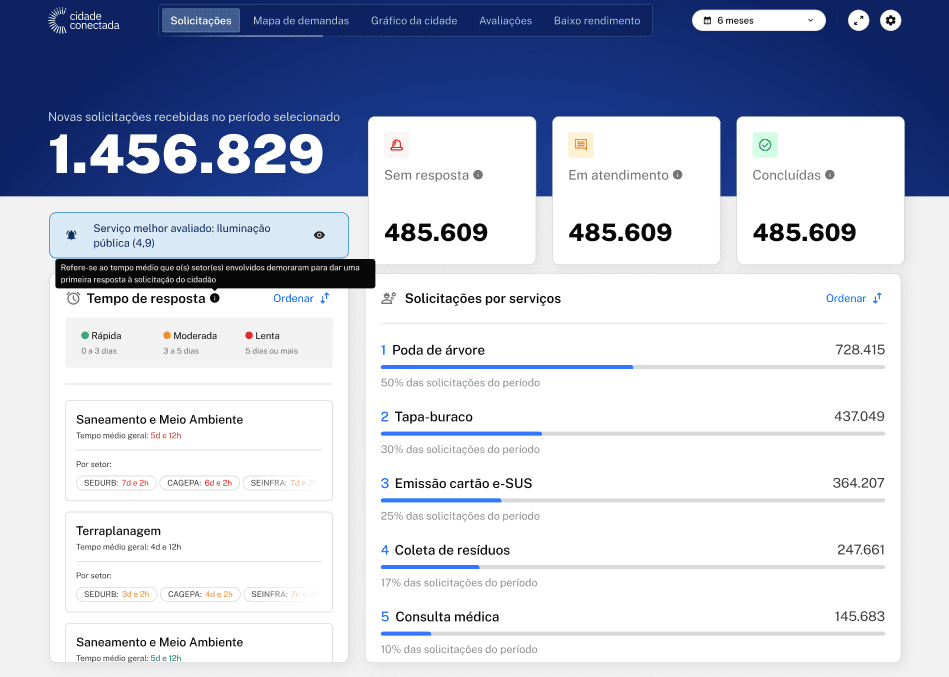This screenshot has width=949, height=677.
Task: Click the Coleta de resíduos row
Action: pos(632,565)
